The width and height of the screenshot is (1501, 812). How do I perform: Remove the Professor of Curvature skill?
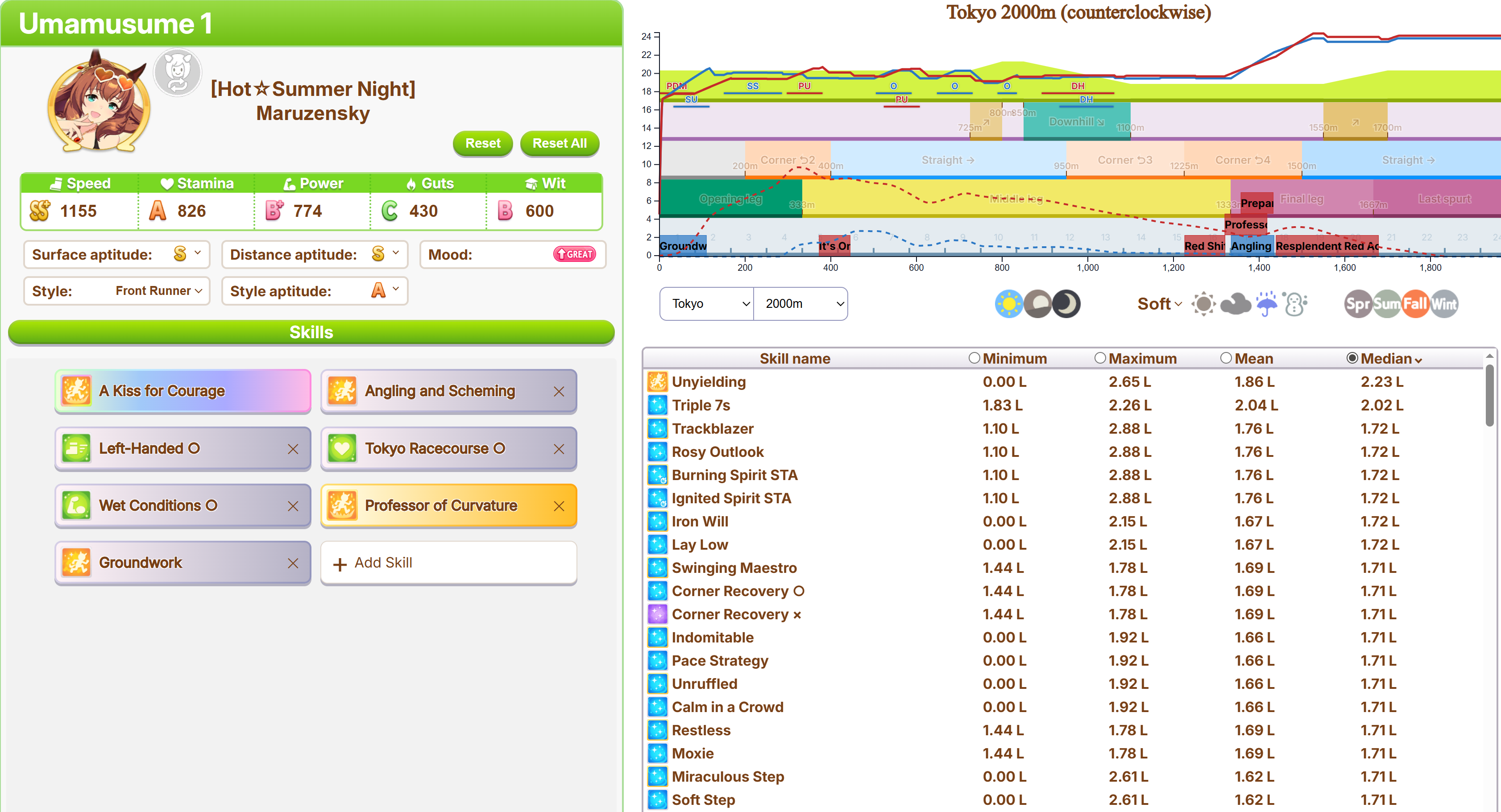click(x=559, y=505)
